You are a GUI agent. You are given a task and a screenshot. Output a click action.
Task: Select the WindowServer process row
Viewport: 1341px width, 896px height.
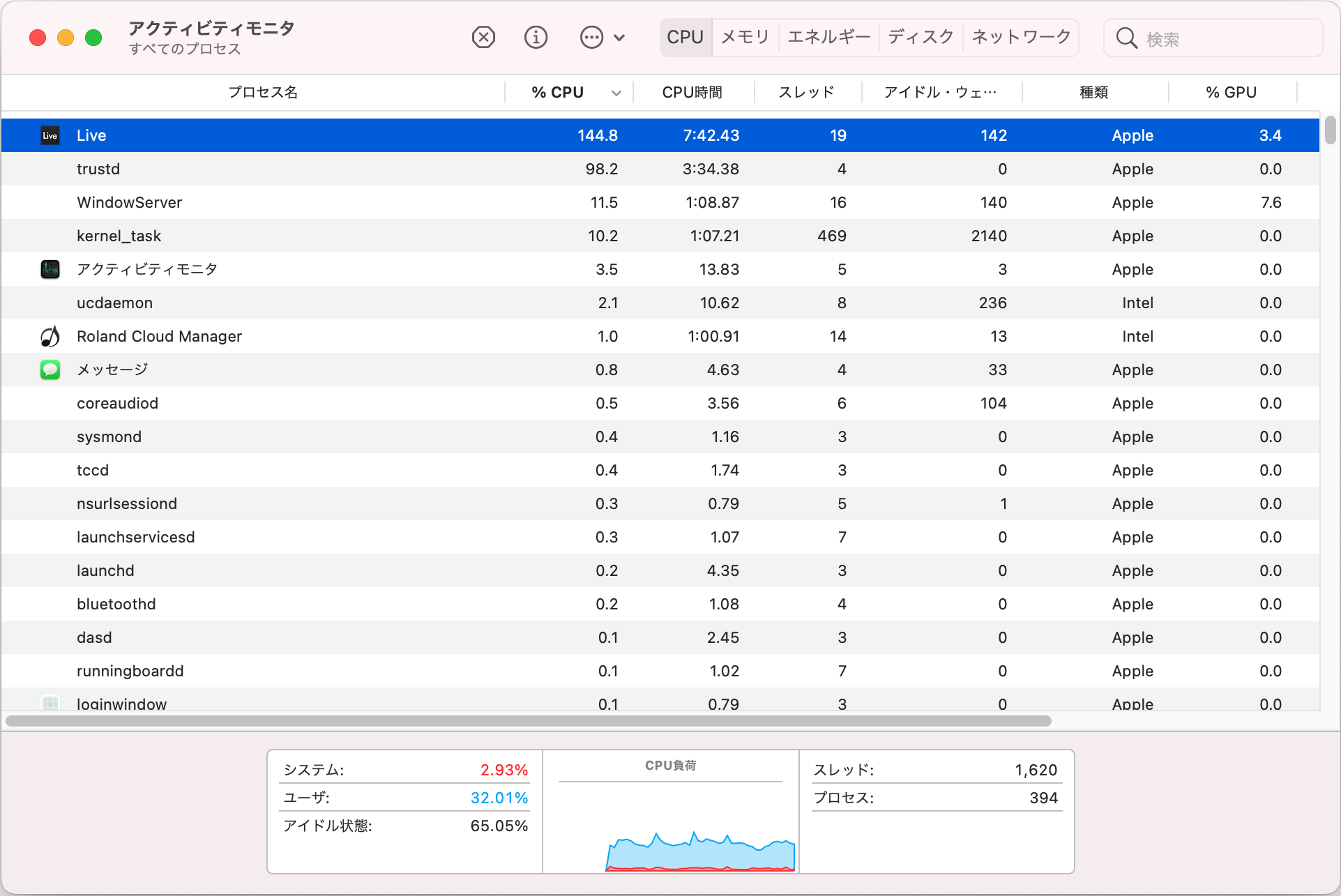coord(660,202)
